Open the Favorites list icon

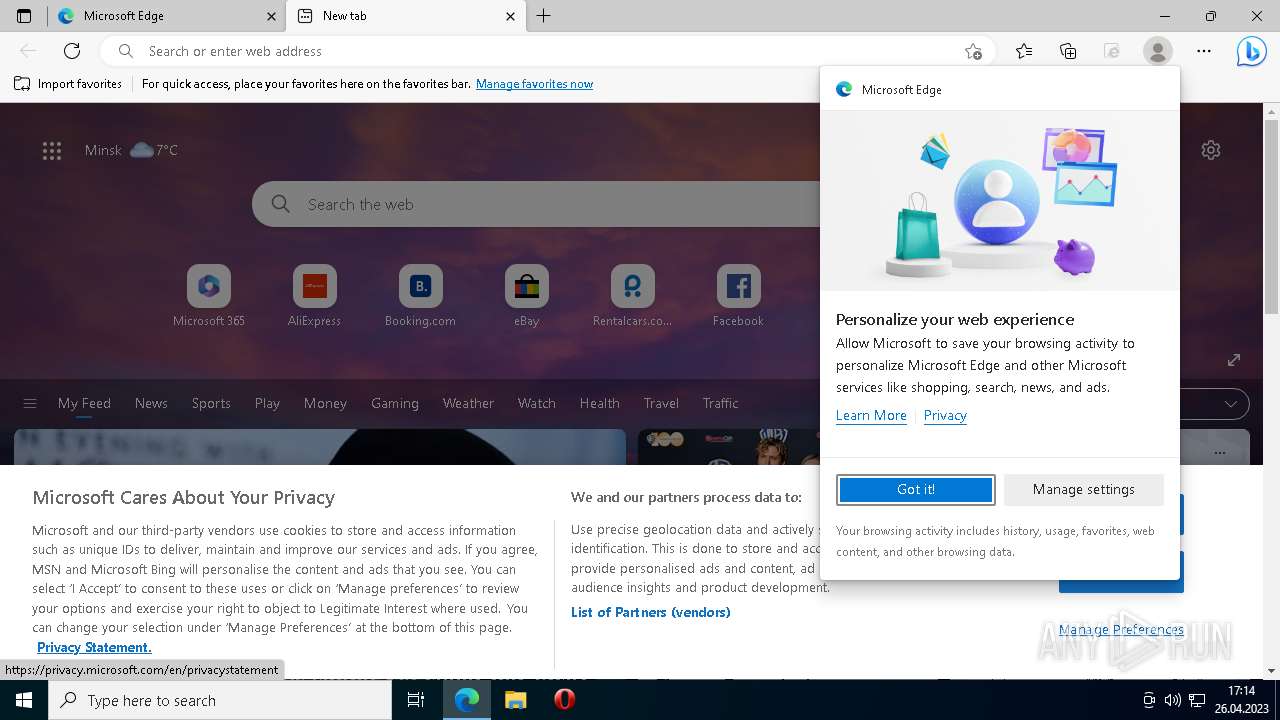pyautogui.click(x=1024, y=51)
